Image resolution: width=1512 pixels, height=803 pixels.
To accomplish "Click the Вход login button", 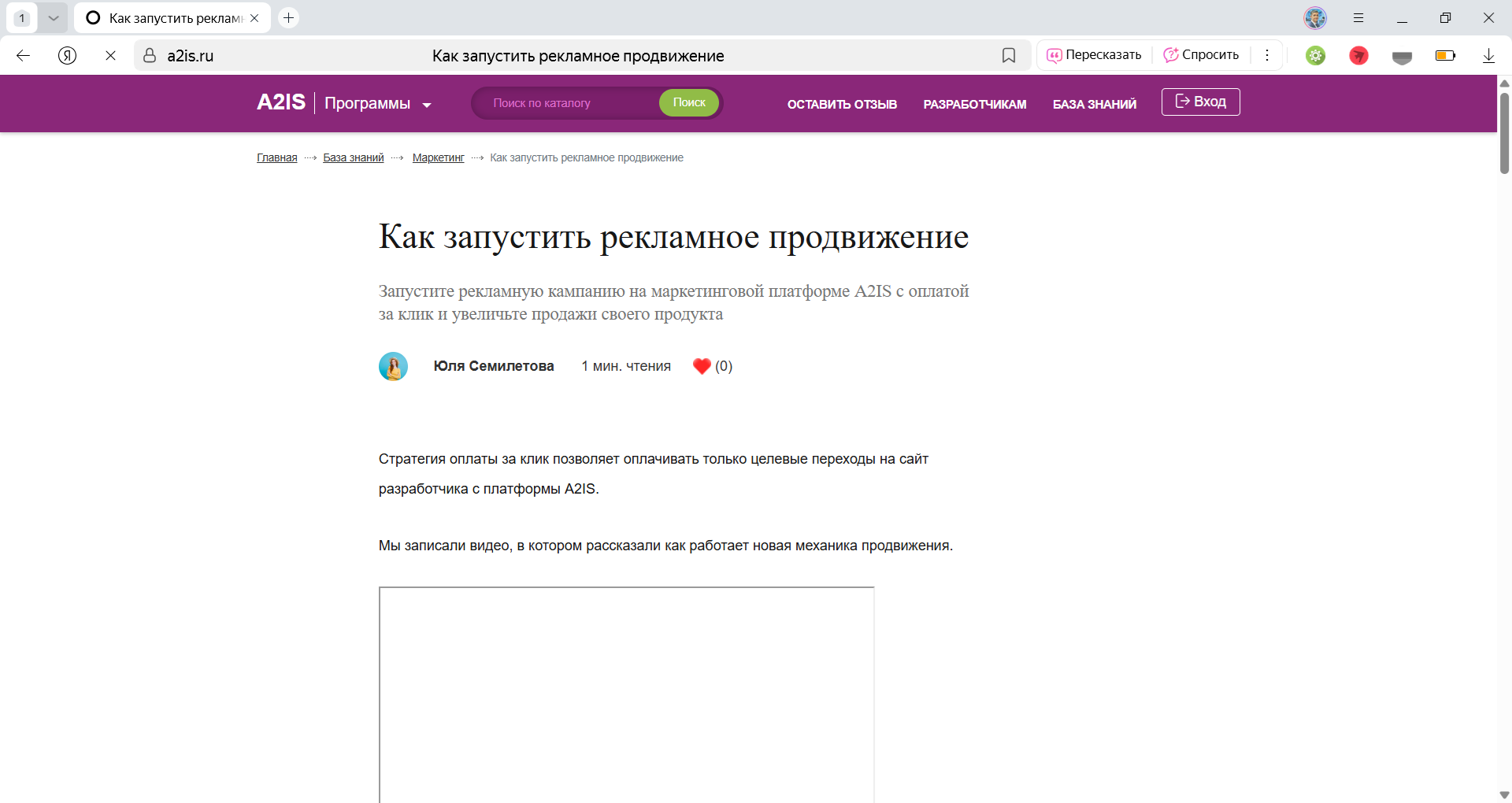I will [1200, 102].
